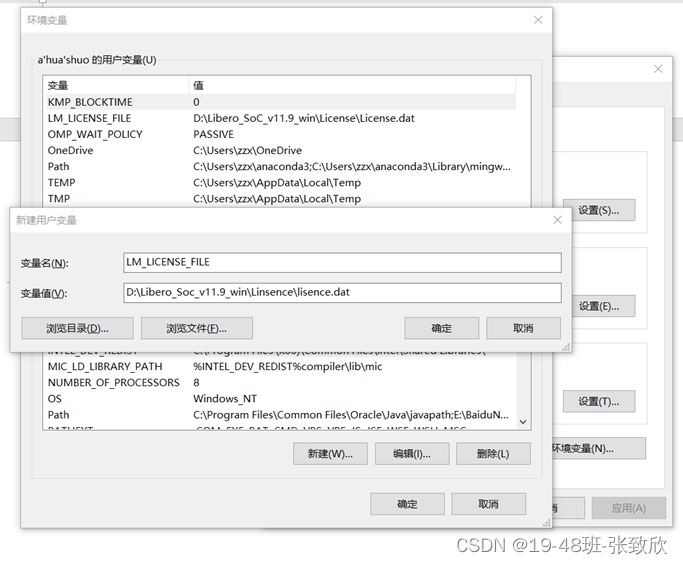683x564 pixels.
Task: Click 新建(W)... system variable button
Action: point(330,454)
